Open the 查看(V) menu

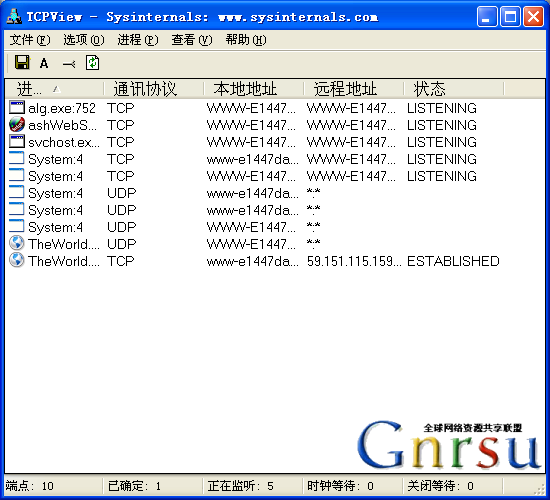click(192, 40)
